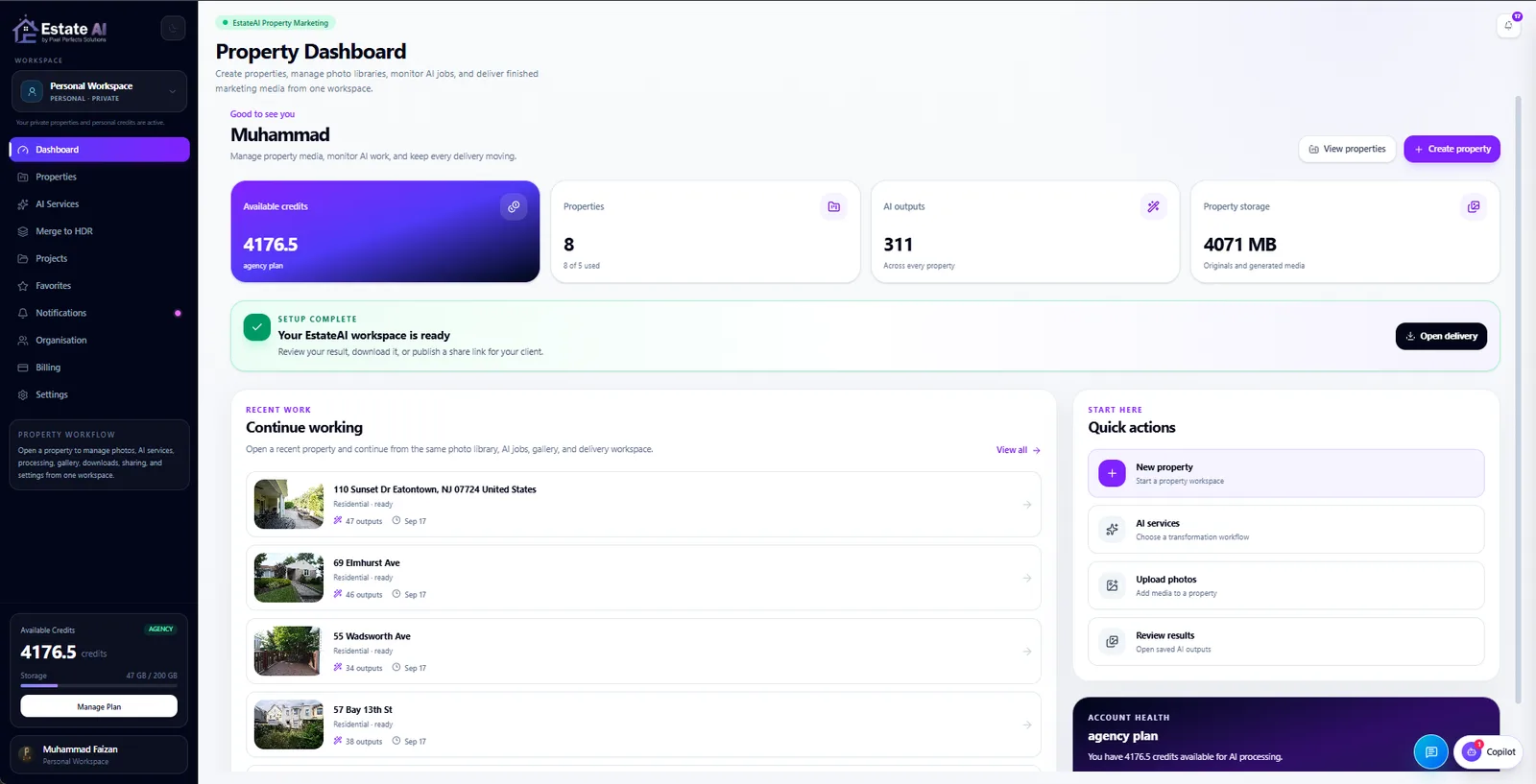Screen dimensions: 1536x784
Task: Open the 69 Elmhurst Ave thumbnail
Action: (289, 578)
